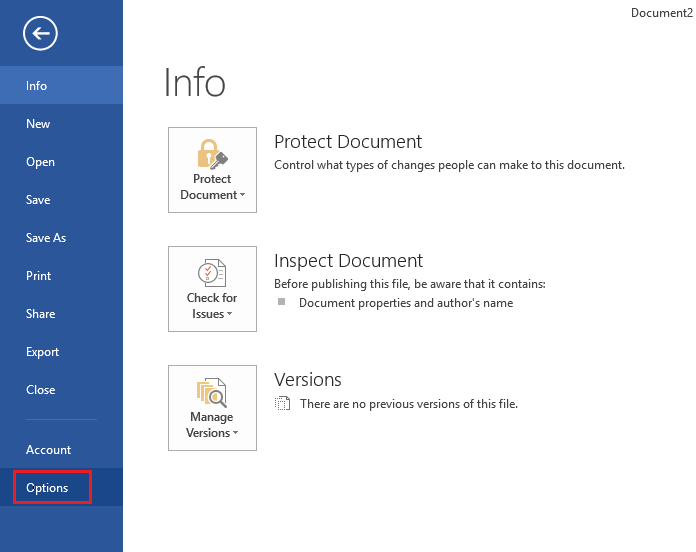Select the Info tab in sidebar
Viewport: 696px width, 552px height.
[x=61, y=85]
